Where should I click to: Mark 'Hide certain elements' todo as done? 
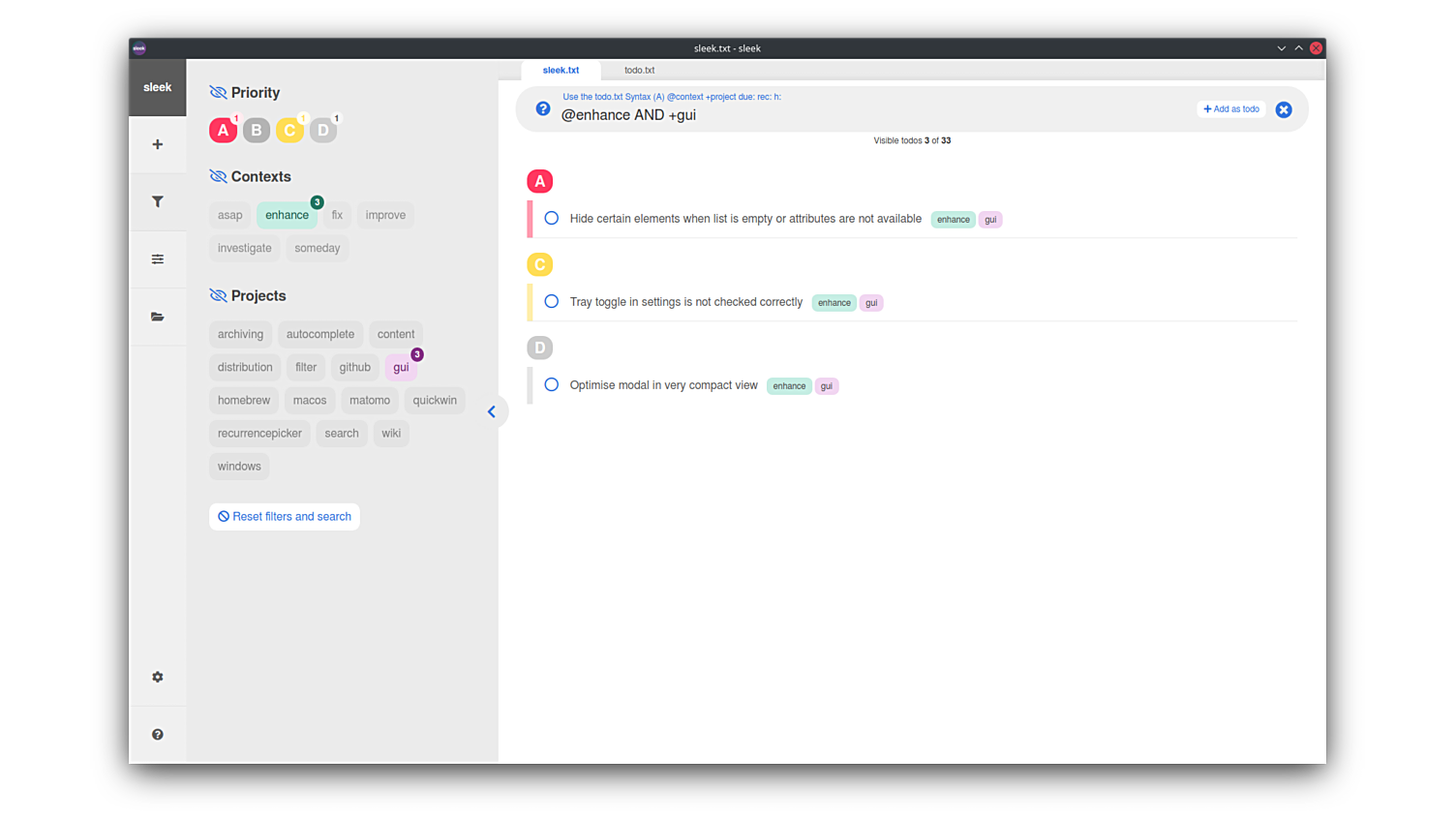click(552, 219)
